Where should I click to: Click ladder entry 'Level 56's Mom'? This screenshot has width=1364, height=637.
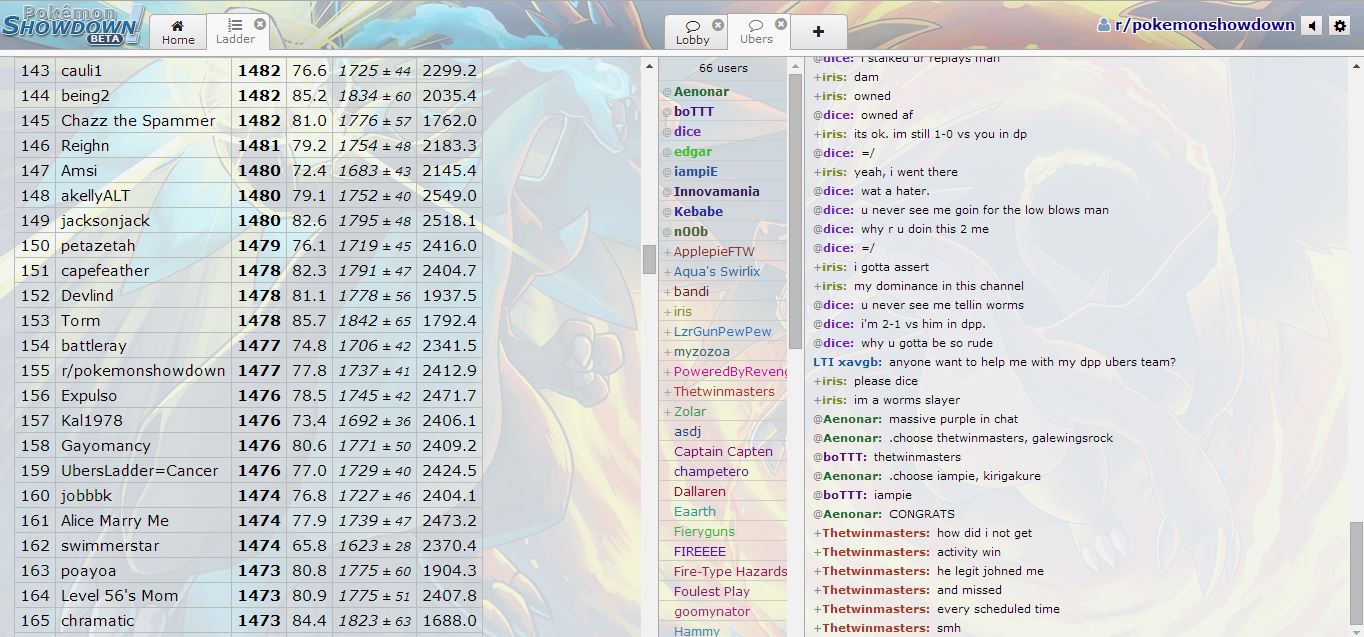(x=119, y=596)
